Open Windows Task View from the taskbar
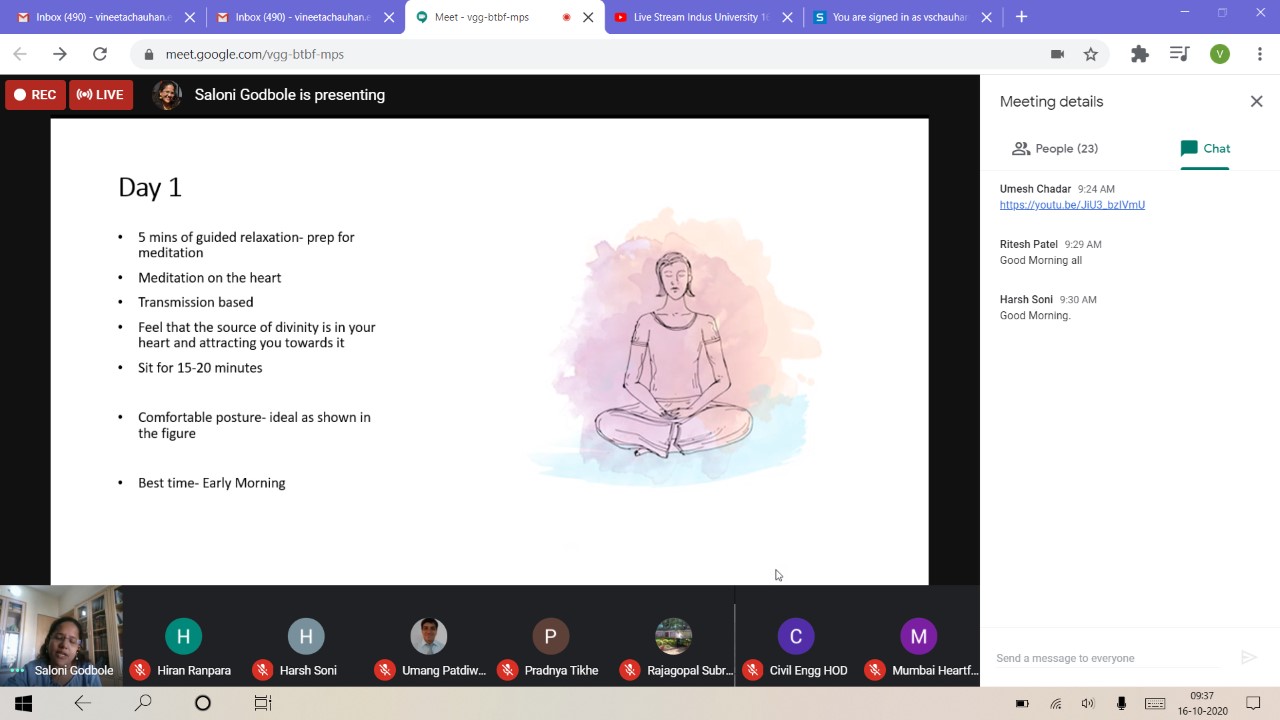Image resolution: width=1280 pixels, height=720 pixels. click(x=263, y=703)
